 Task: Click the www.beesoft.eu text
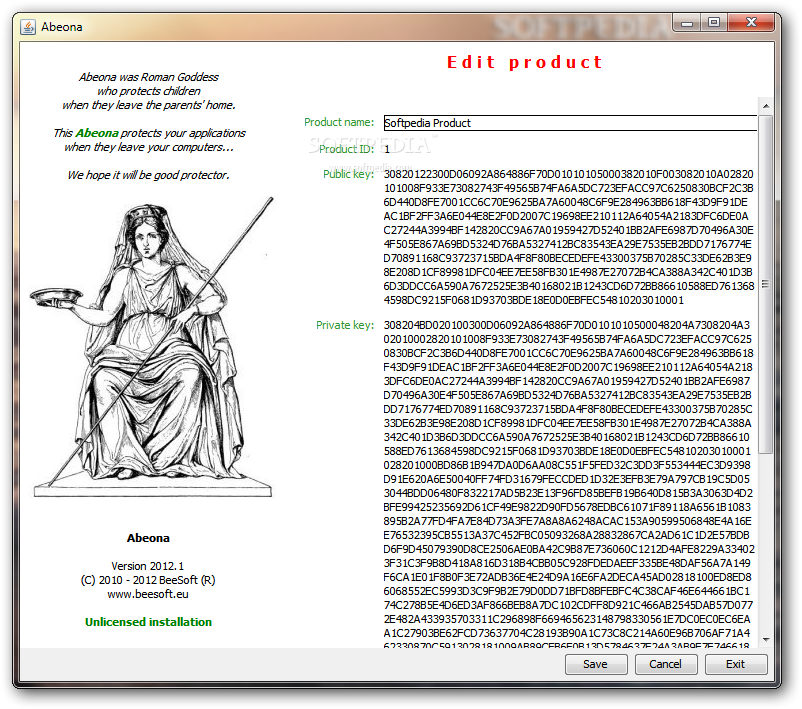click(x=148, y=594)
